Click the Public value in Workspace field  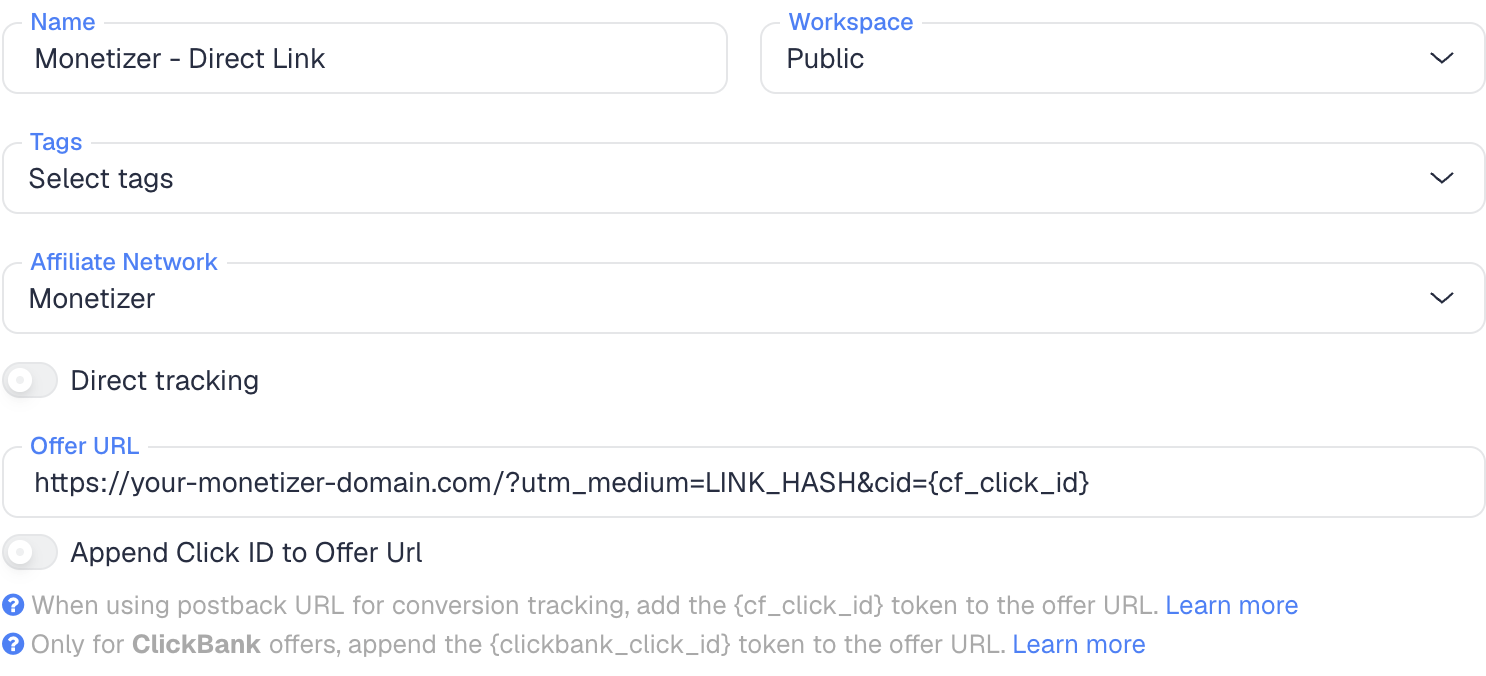coord(825,58)
